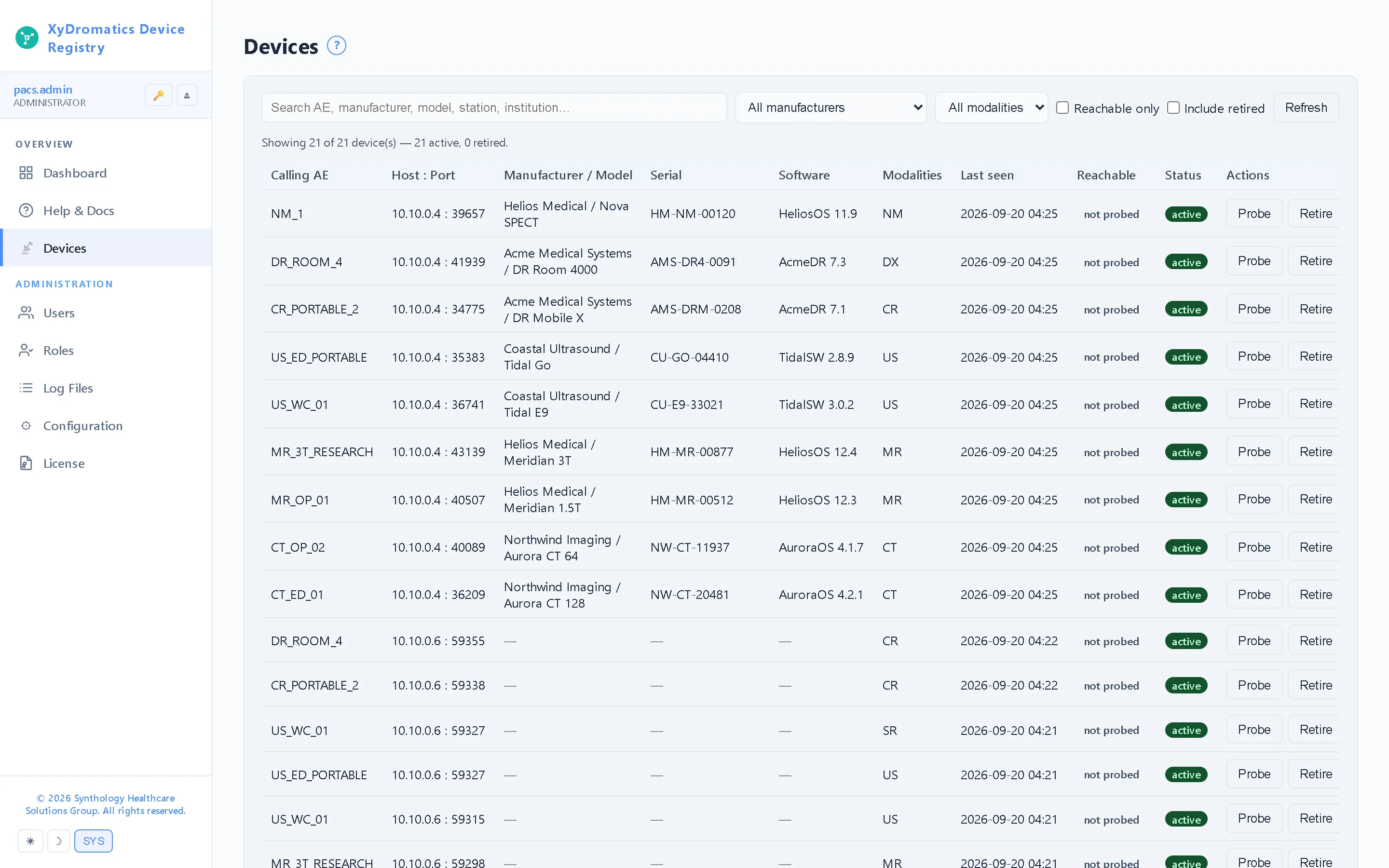The image size is (1389, 868).
Task: Probe the MR_3T_RESEARCH port 43139 device
Action: (x=1254, y=452)
